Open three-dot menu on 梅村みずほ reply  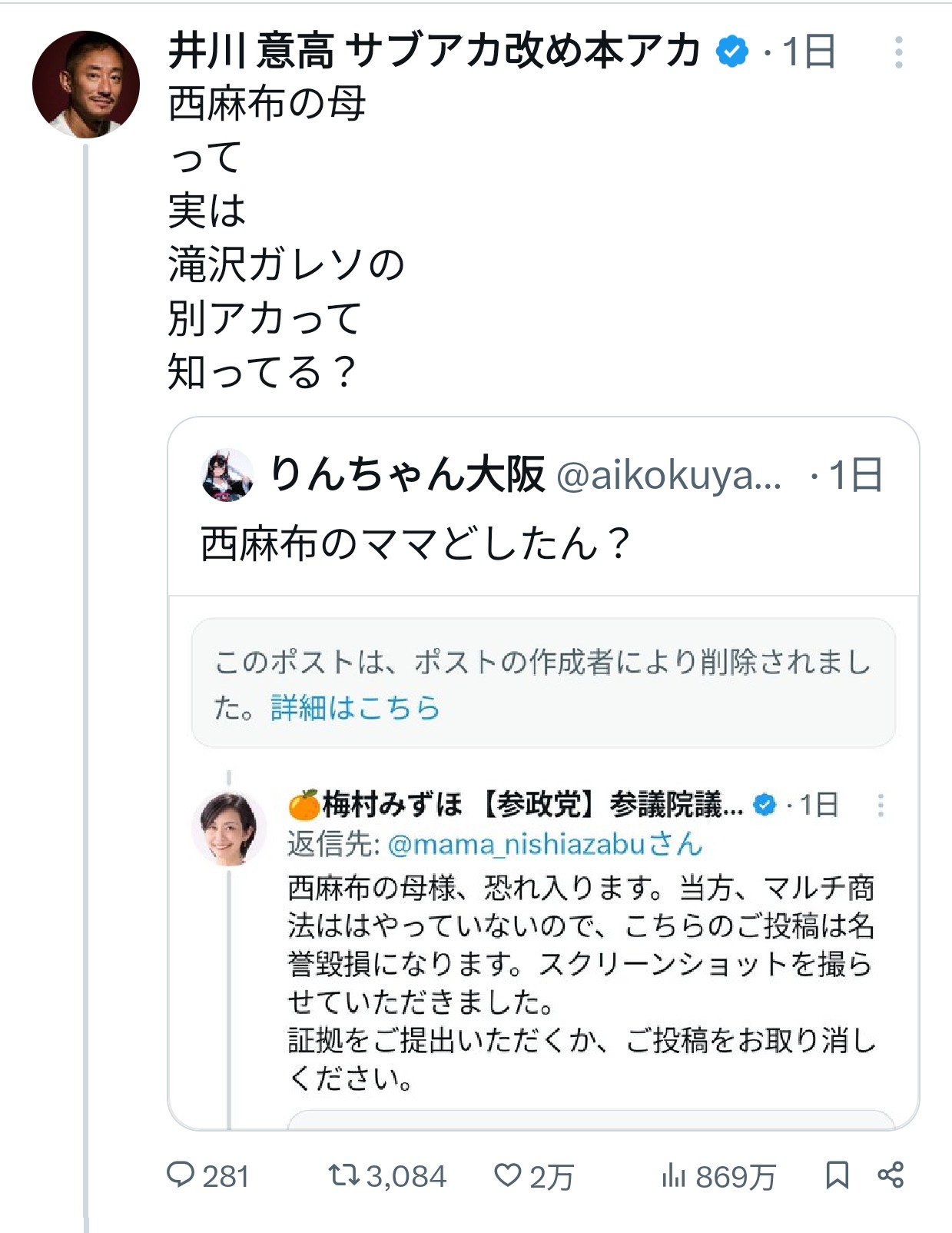click(x=881, y=805)
